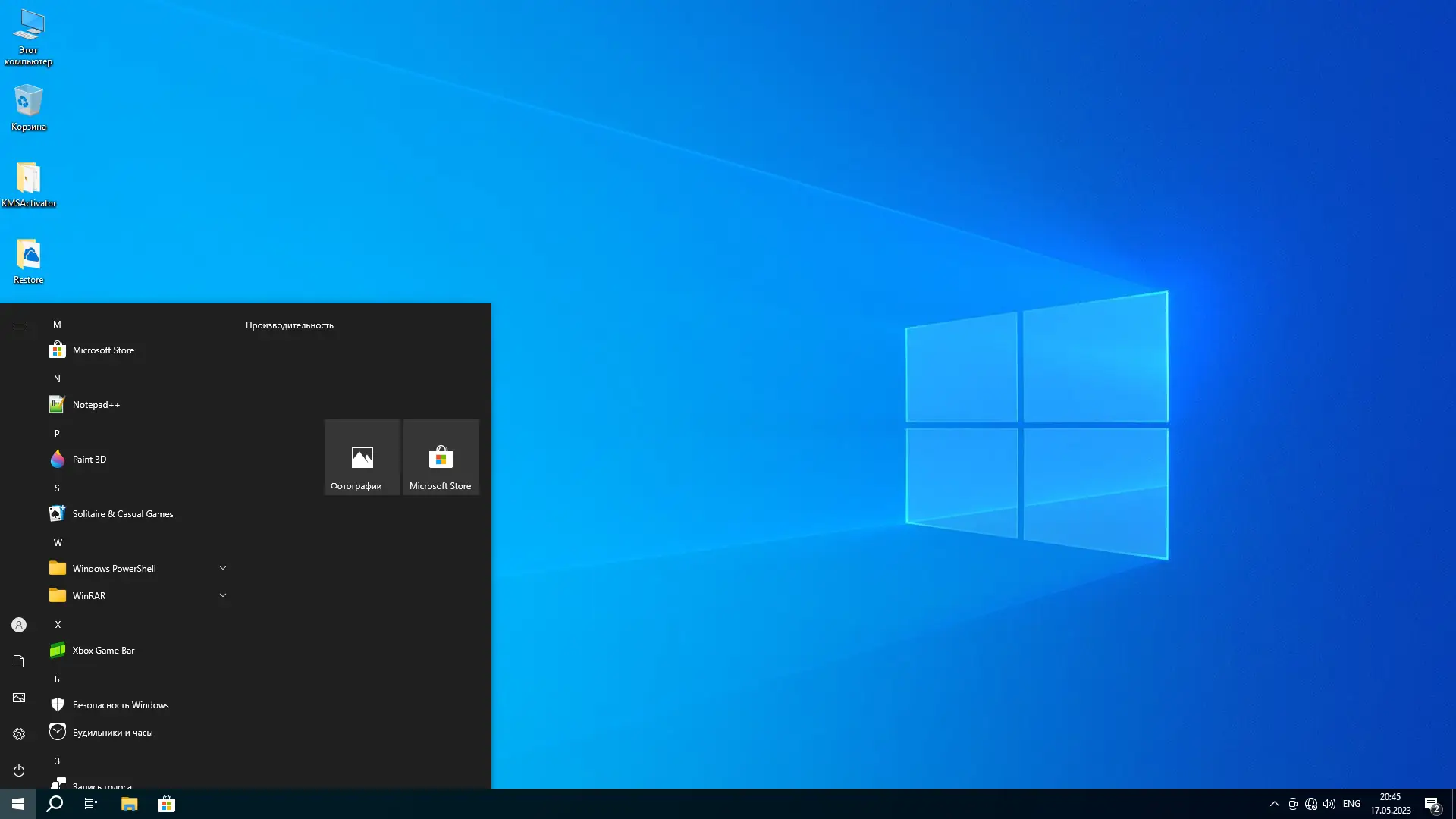Open Xbox Game Bar app
1456x819 pixels.
103,651
